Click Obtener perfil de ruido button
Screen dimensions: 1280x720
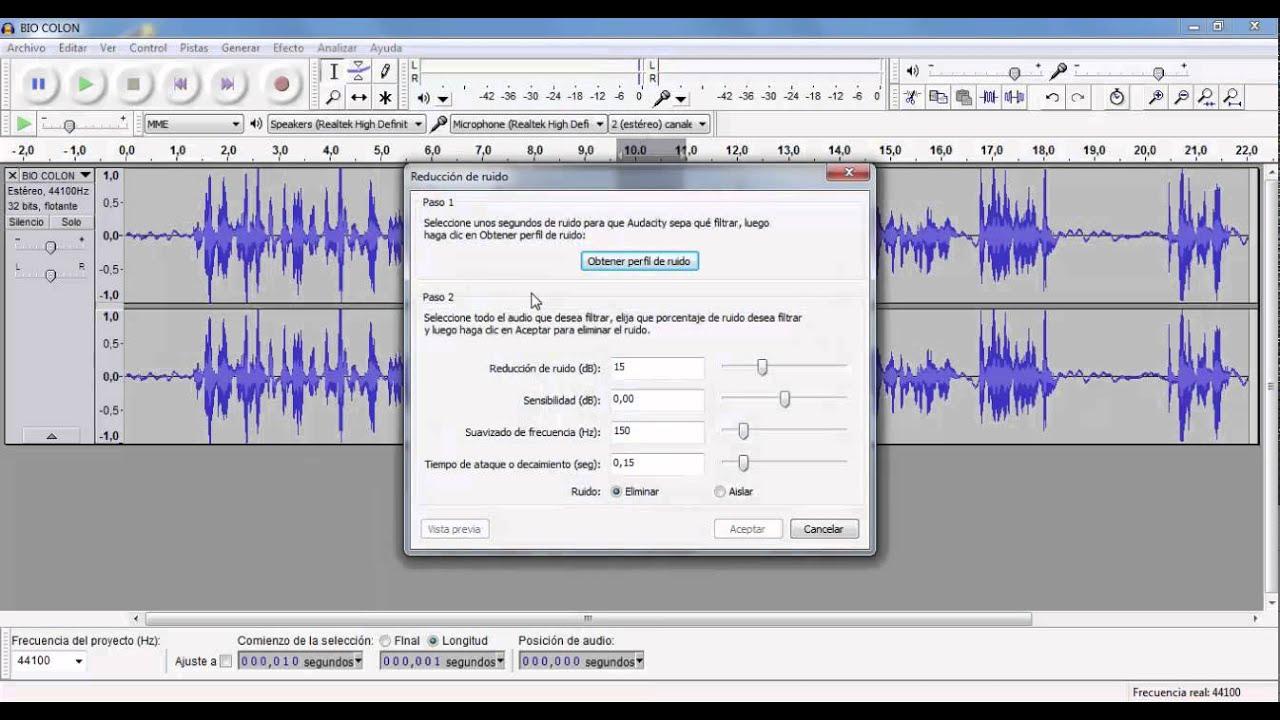tap(639, 261)
